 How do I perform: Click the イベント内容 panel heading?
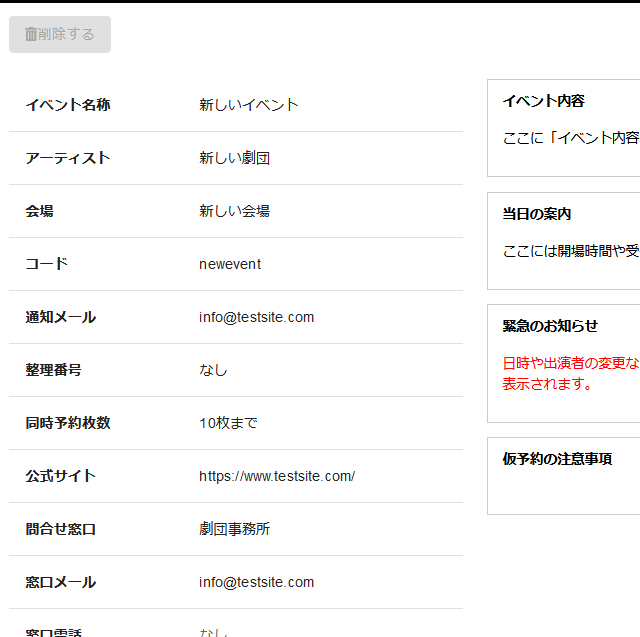click(543, 101)
